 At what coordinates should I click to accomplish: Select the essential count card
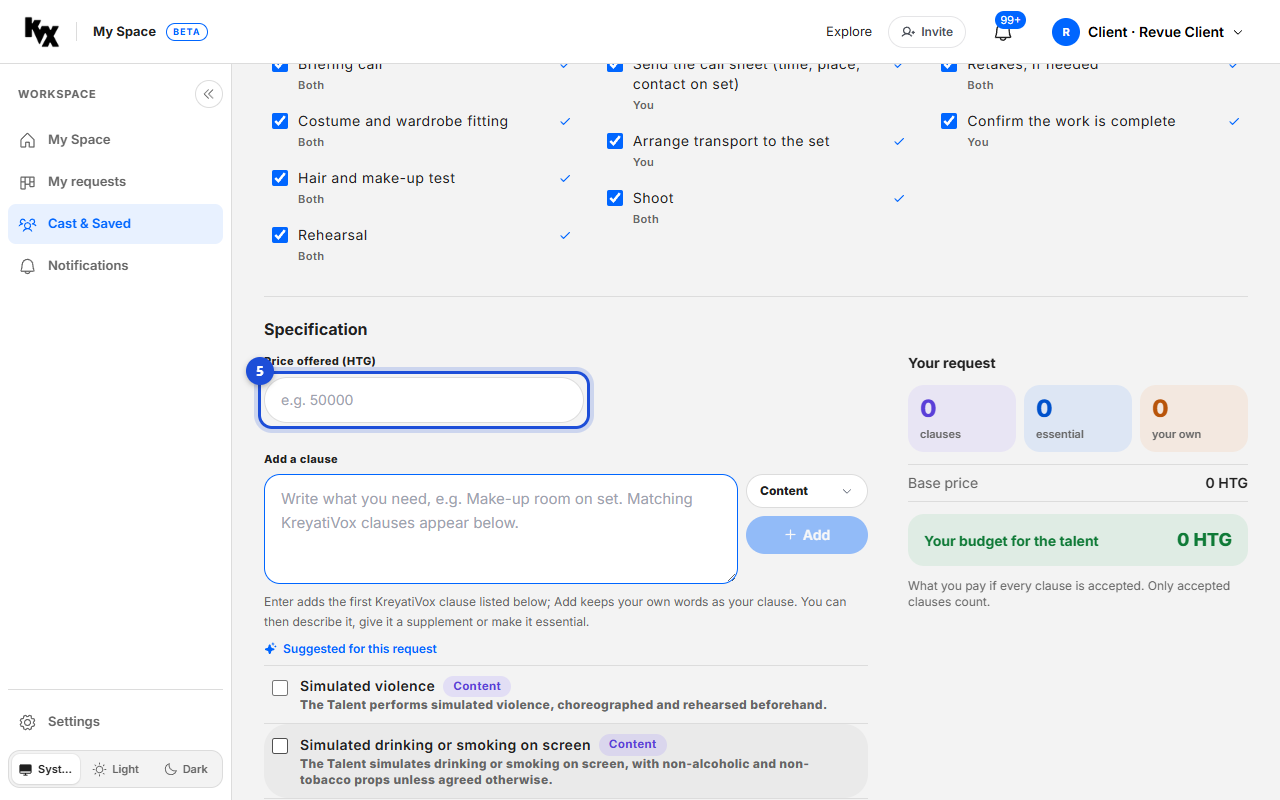(x=1078, y=418)
